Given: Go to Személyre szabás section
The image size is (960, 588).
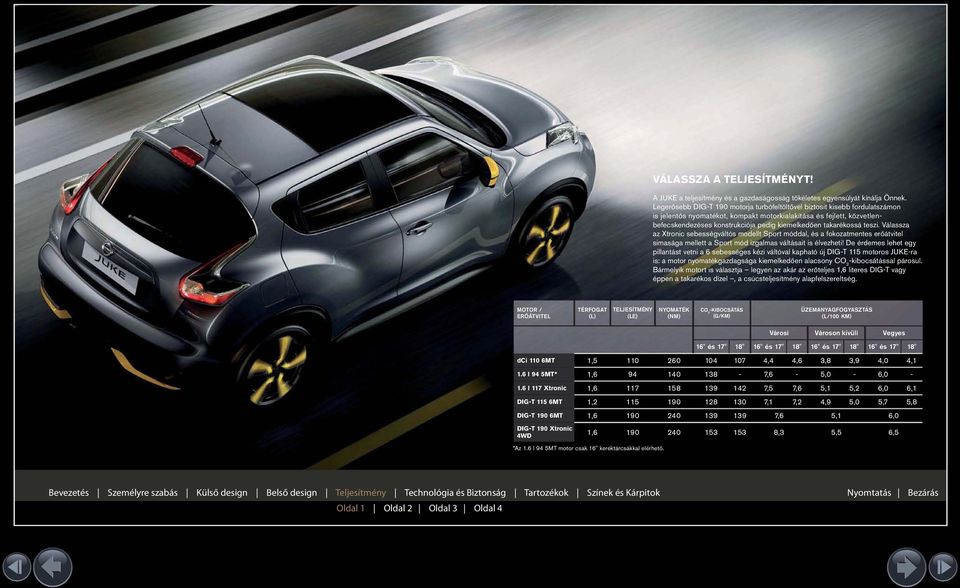Looking at the screenshot, I should (x=143, y=492).
